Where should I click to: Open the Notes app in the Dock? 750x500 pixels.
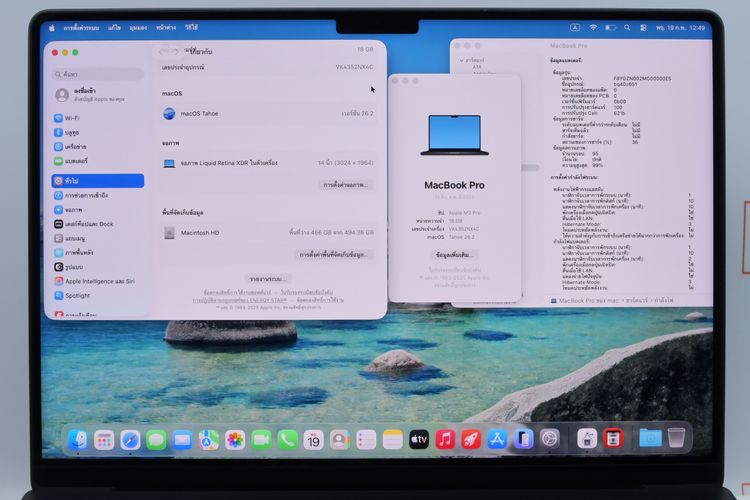(x=393, y=439)
